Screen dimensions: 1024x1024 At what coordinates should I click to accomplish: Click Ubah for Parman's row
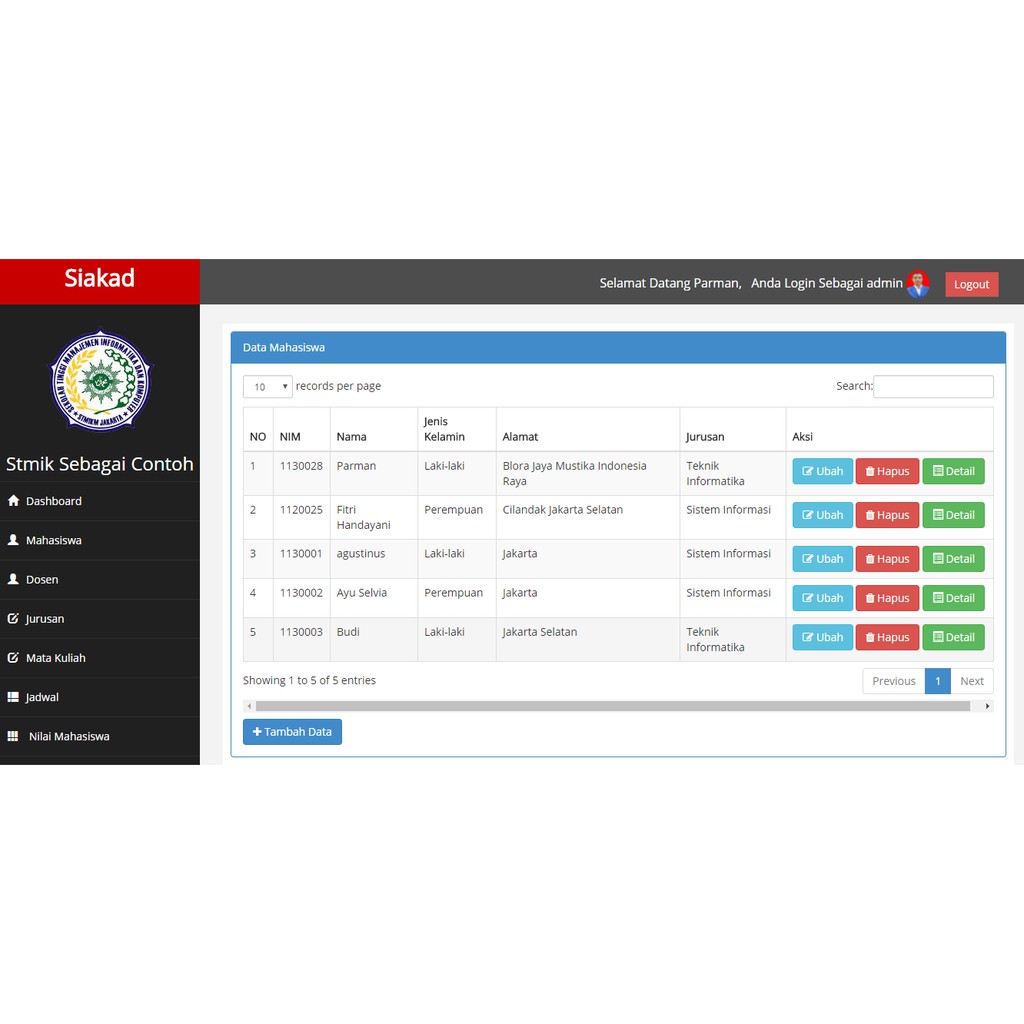click(822, 471)
